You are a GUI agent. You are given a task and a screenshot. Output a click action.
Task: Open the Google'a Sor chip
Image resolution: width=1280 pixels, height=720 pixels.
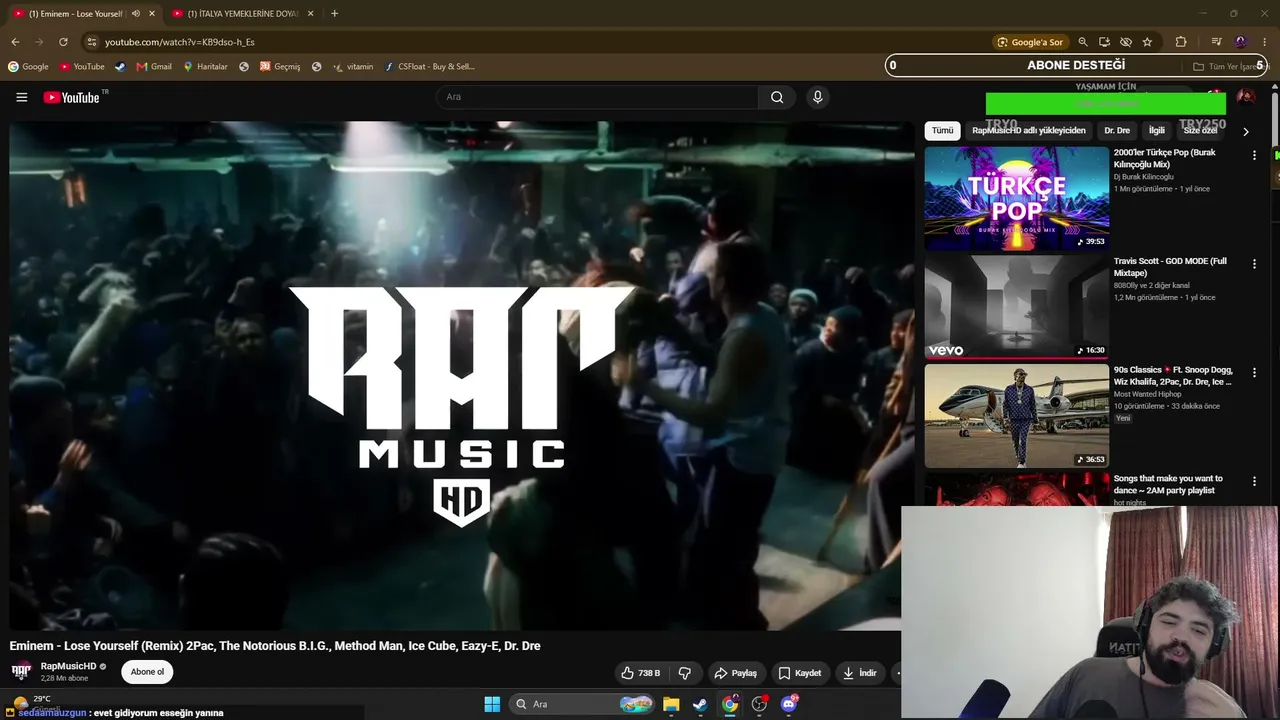click(x=1029, y=42)
